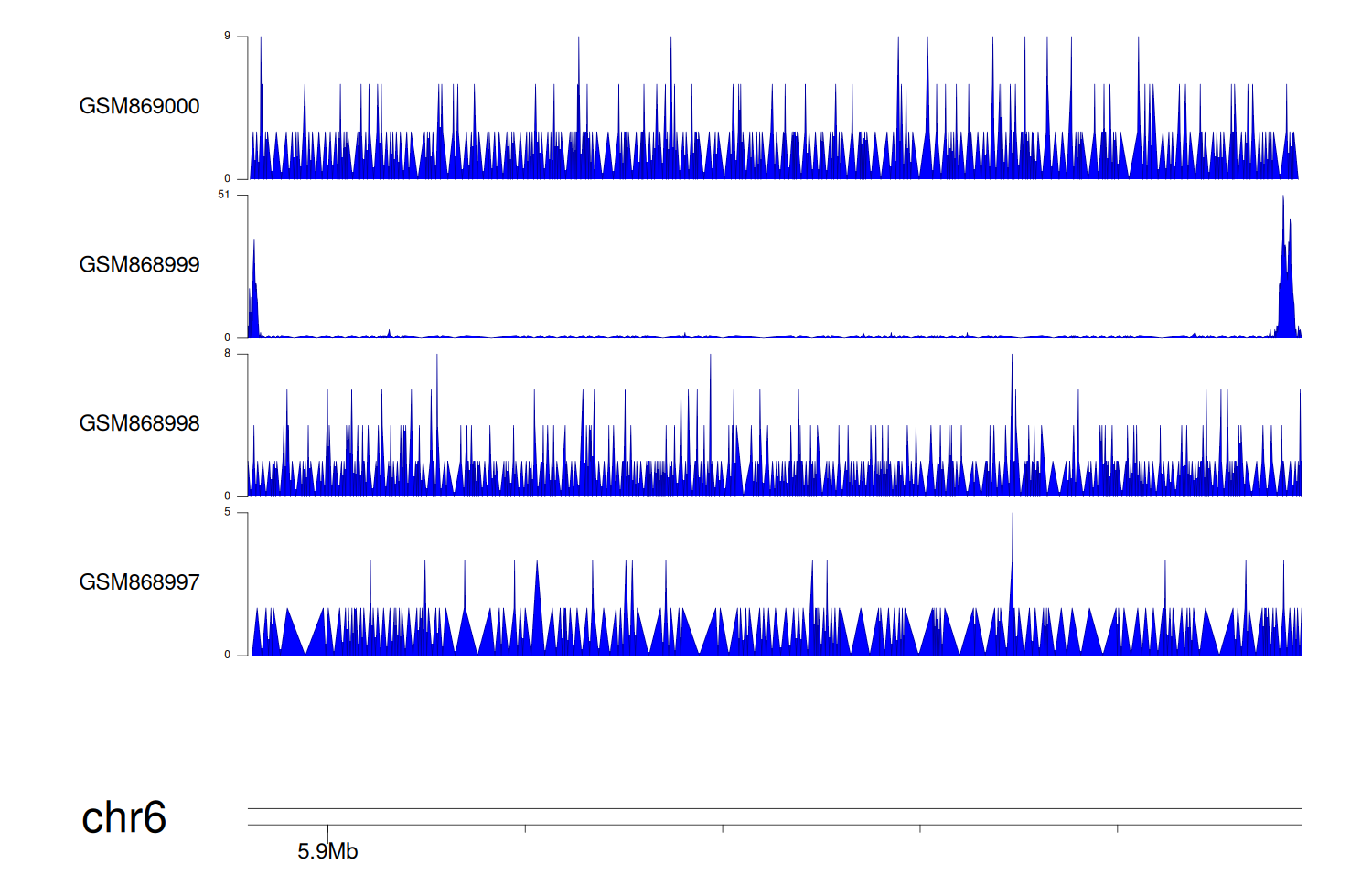Click the GSM868997 track label
The height and width of the screenshot is (896, 1372).
coord(139,582)
